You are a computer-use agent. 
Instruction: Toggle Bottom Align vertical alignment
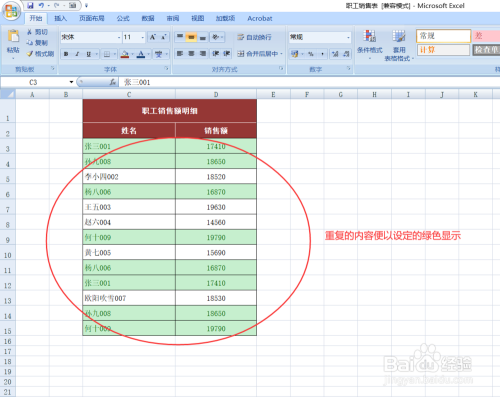(202, 37)
